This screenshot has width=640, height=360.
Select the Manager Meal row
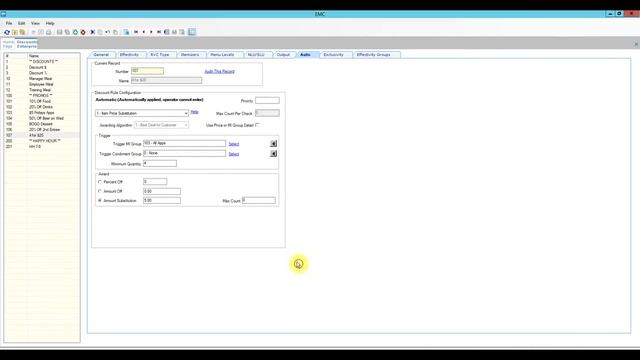[x=42, y=78]
